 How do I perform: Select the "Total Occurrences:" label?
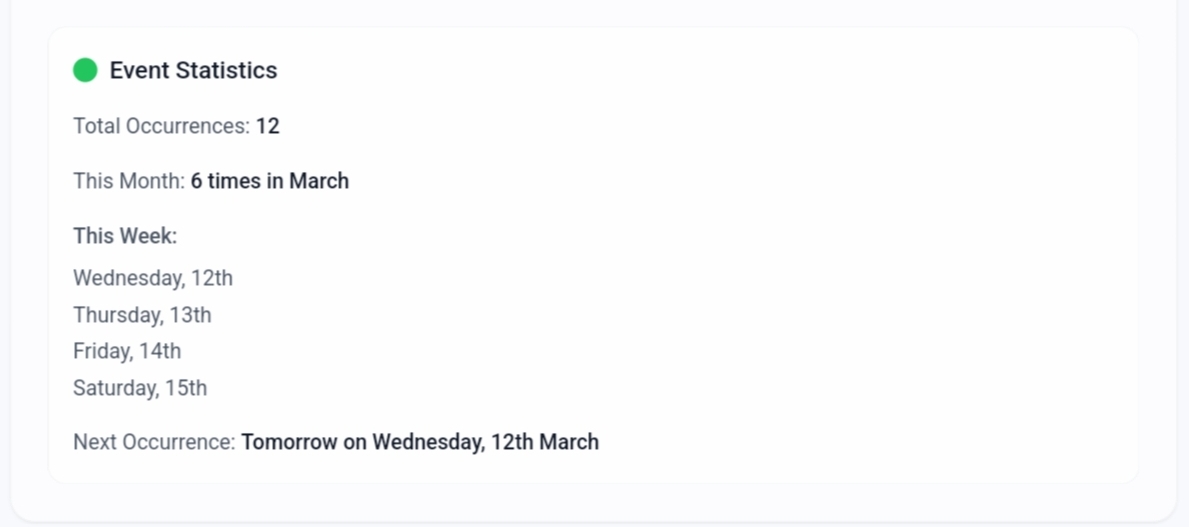(161, 126)
